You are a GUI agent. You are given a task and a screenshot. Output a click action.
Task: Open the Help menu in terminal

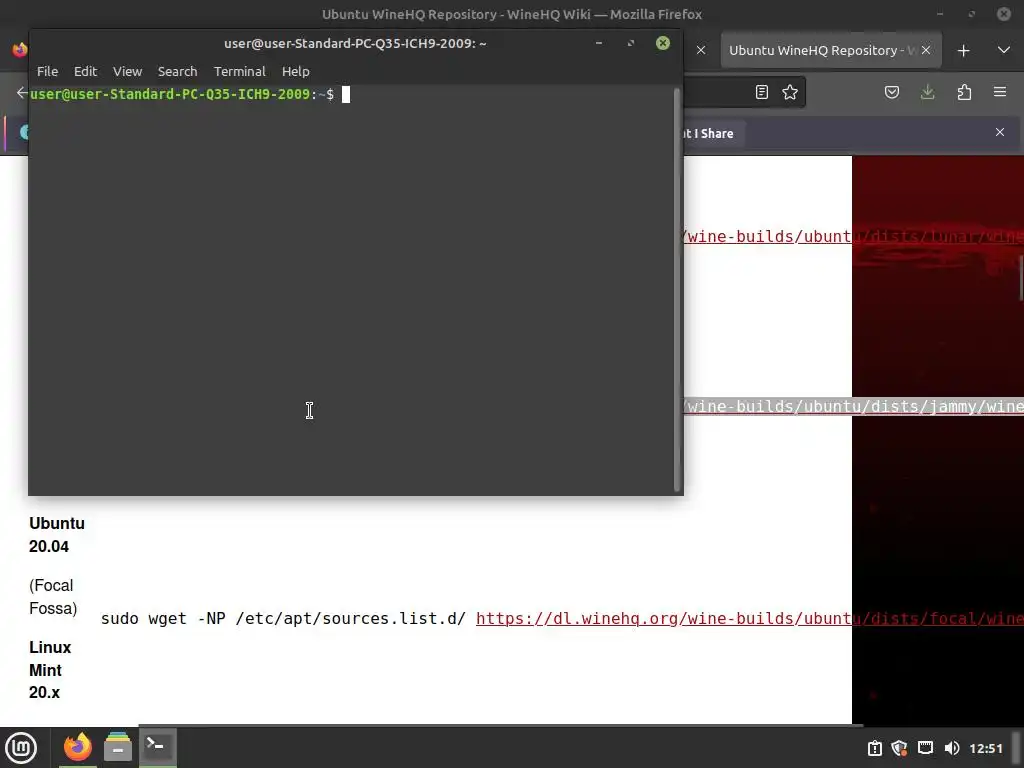(x=295, y=71)
